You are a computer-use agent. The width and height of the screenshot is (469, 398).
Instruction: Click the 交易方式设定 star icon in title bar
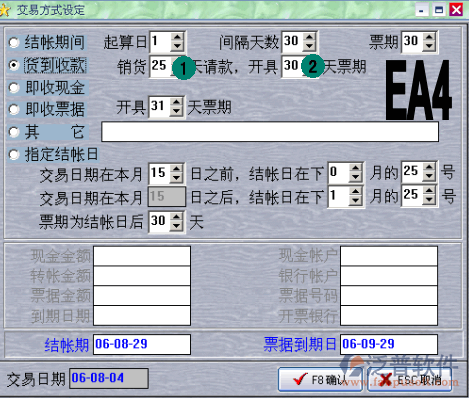pos(5,10)
